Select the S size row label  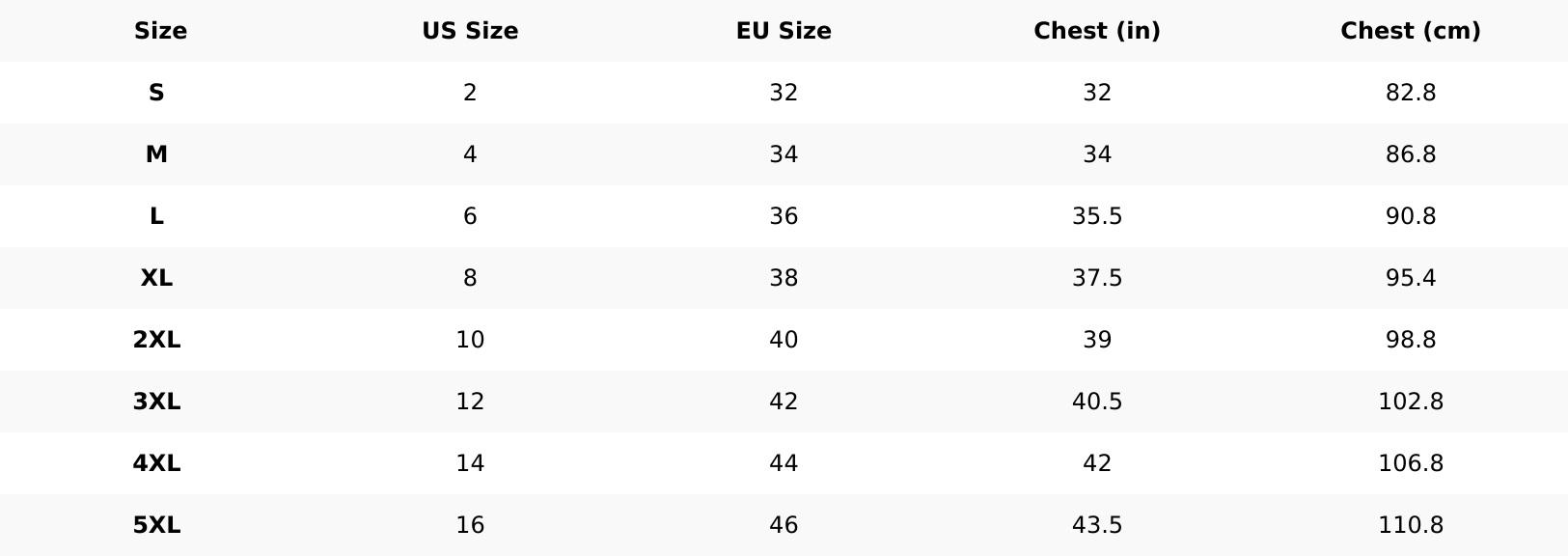click(156, 93)
